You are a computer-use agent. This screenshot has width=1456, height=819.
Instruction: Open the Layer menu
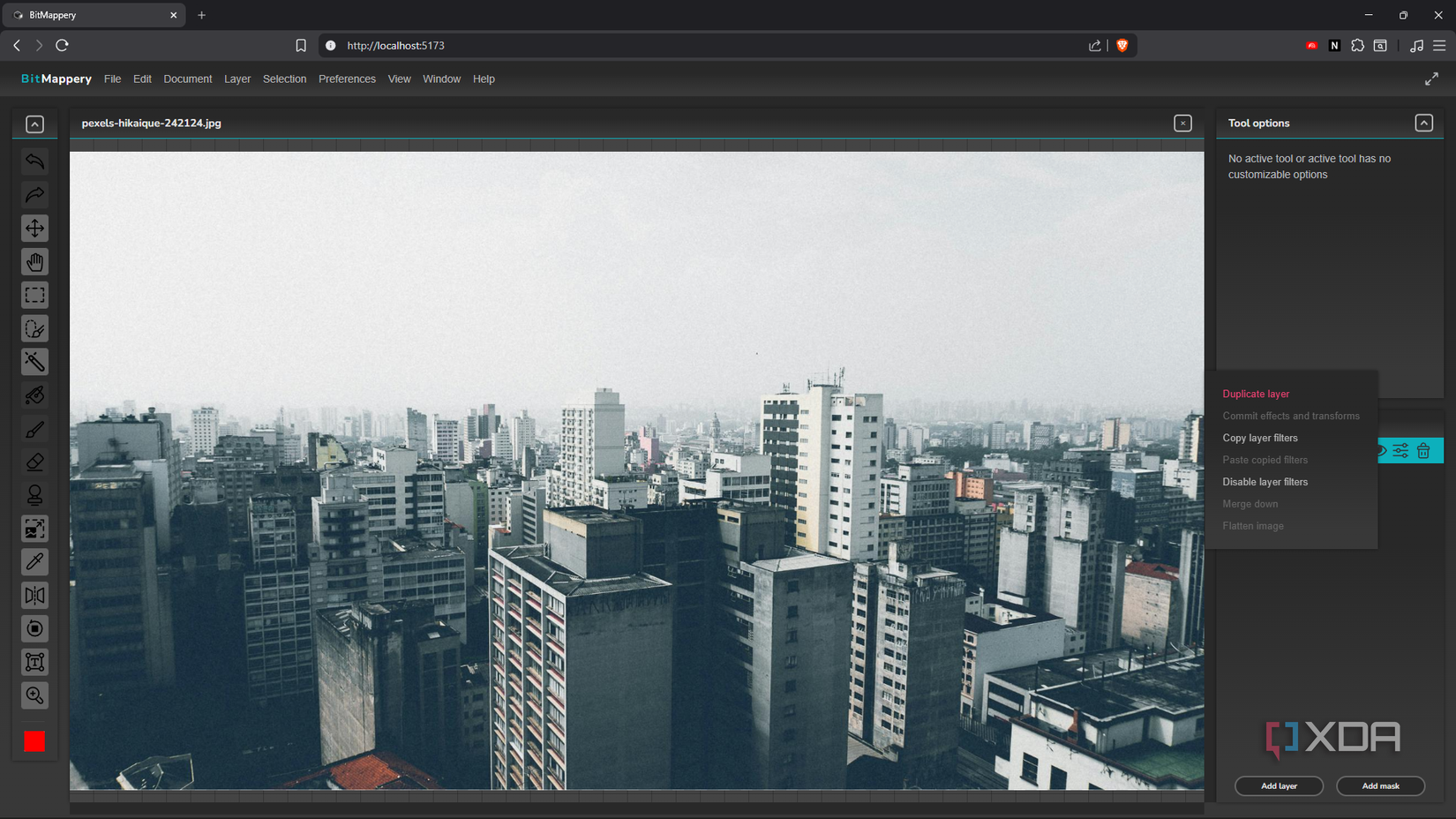pyautogui.click(x=237, y=79)
